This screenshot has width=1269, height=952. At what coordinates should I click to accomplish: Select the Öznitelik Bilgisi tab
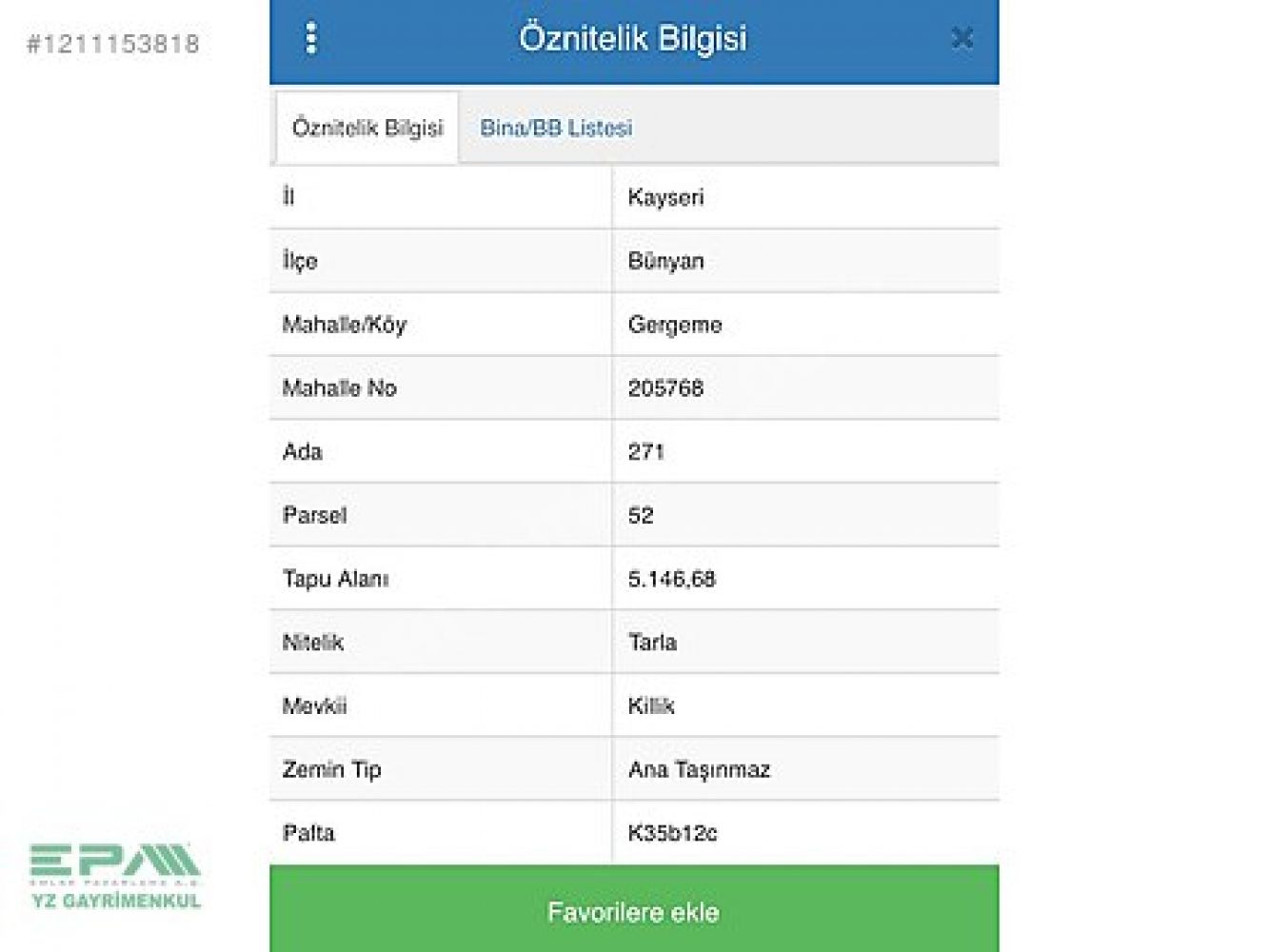[367, 128]
